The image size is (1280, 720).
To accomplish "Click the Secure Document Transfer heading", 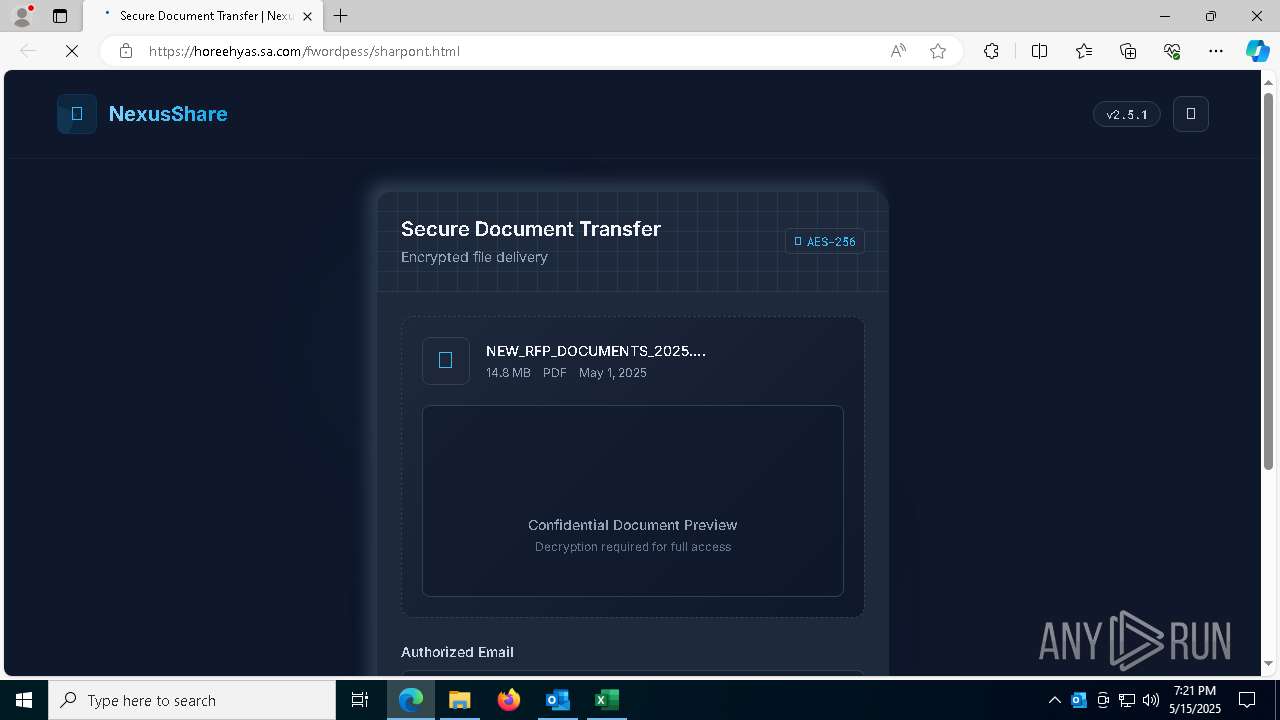I will click(531, 229).
